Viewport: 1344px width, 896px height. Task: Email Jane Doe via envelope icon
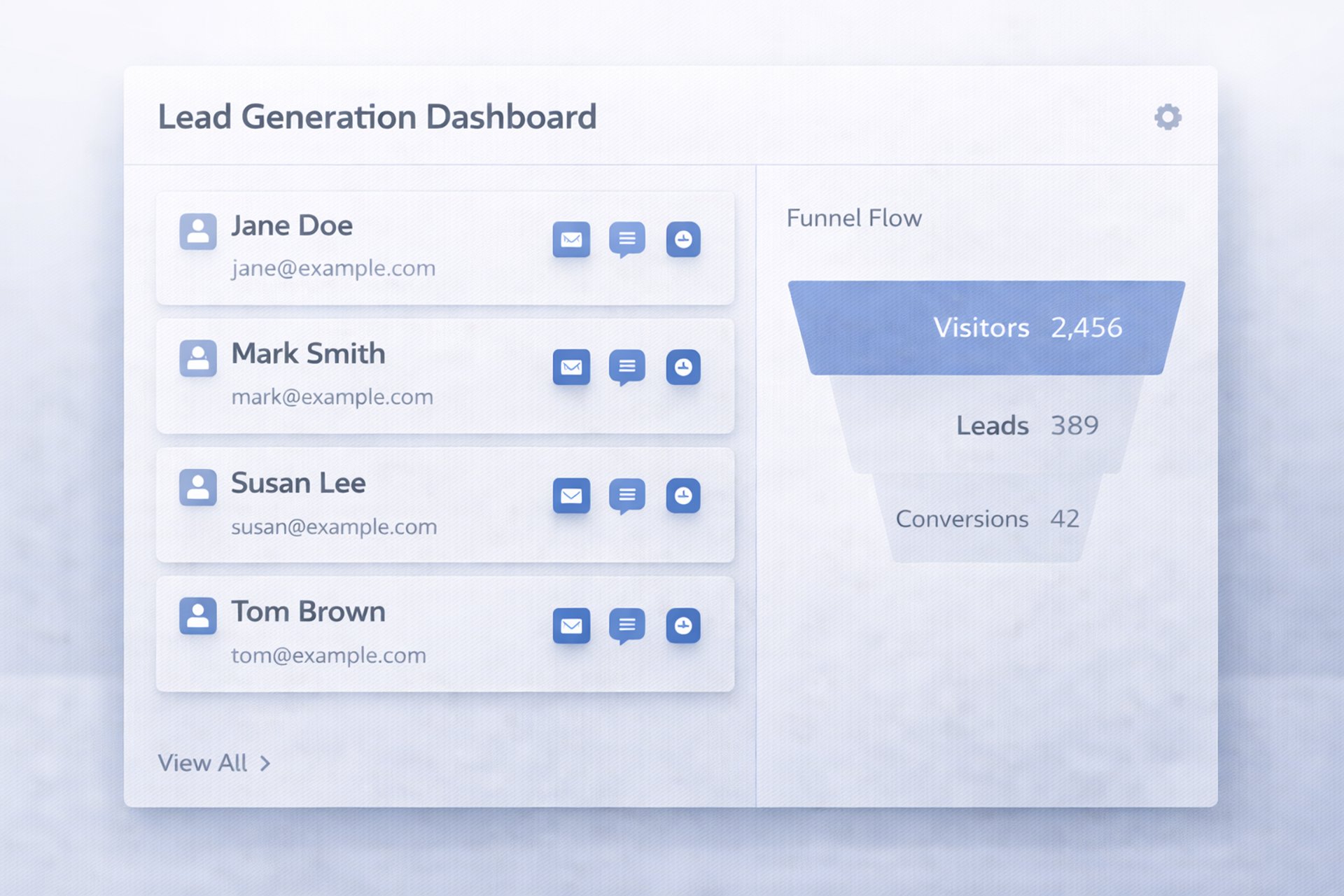(x=571, y=240)
